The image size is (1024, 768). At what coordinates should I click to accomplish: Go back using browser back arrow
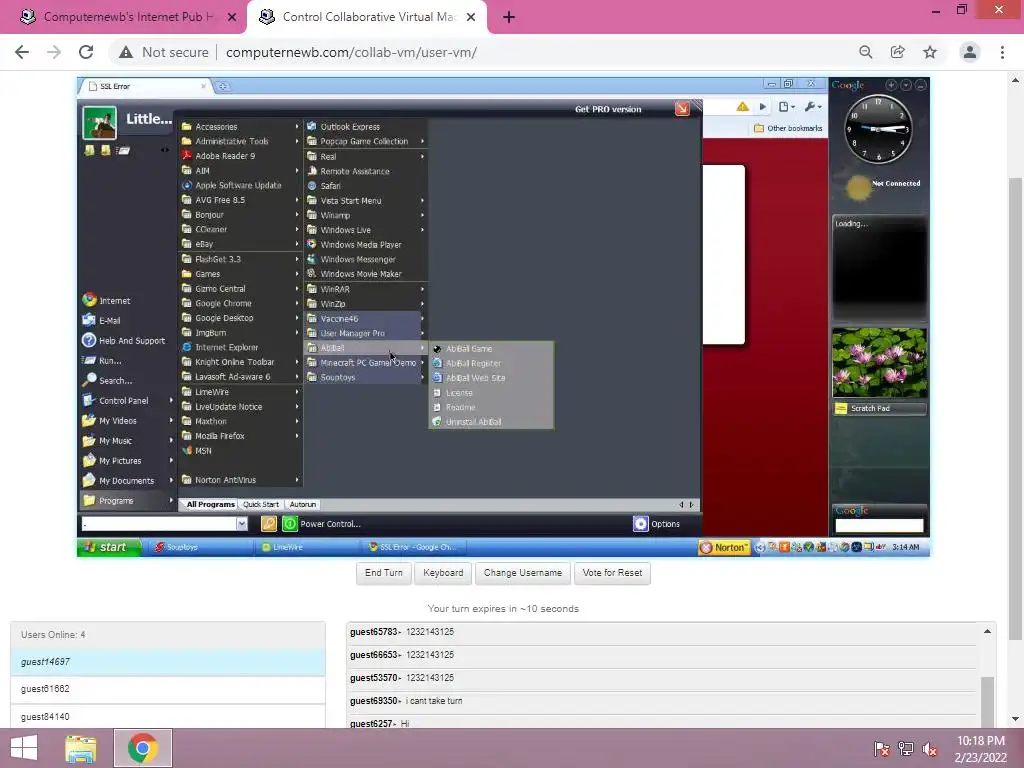(x=22, y=52)
